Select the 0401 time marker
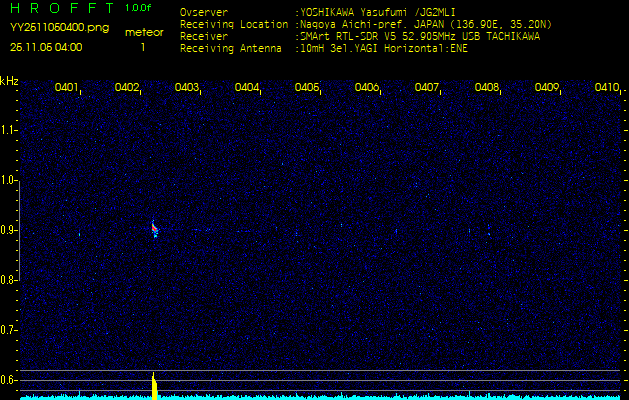This screenshot has width=629, height=400. (x=67, y=88)
